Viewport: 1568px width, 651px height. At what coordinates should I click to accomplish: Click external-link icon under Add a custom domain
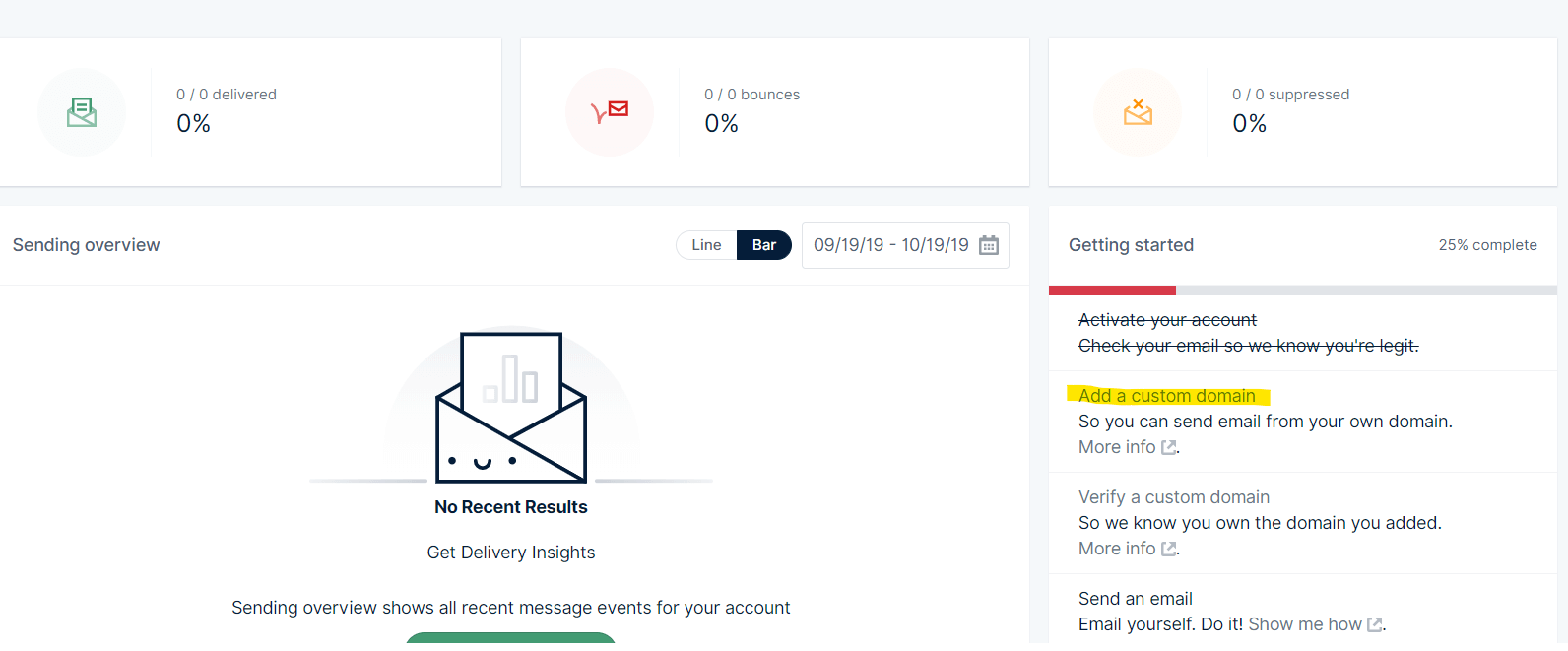[x=1169, y=447]
